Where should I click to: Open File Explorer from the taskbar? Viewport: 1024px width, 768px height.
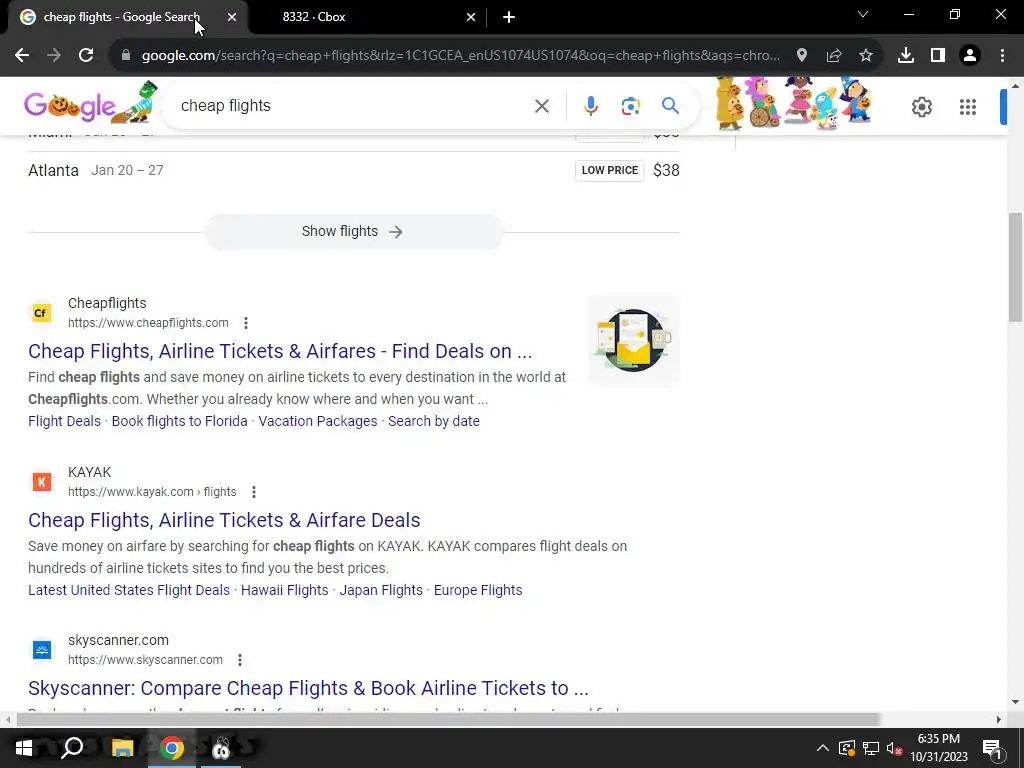tap(122, 748)
